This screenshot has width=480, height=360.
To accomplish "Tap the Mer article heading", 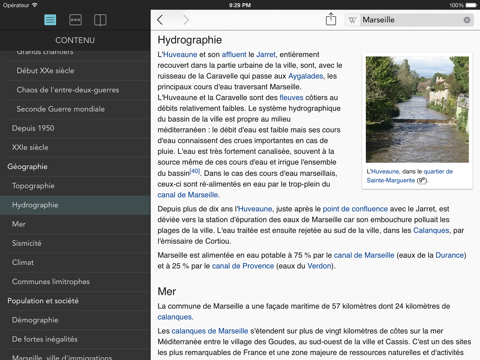I will (167, 292).
